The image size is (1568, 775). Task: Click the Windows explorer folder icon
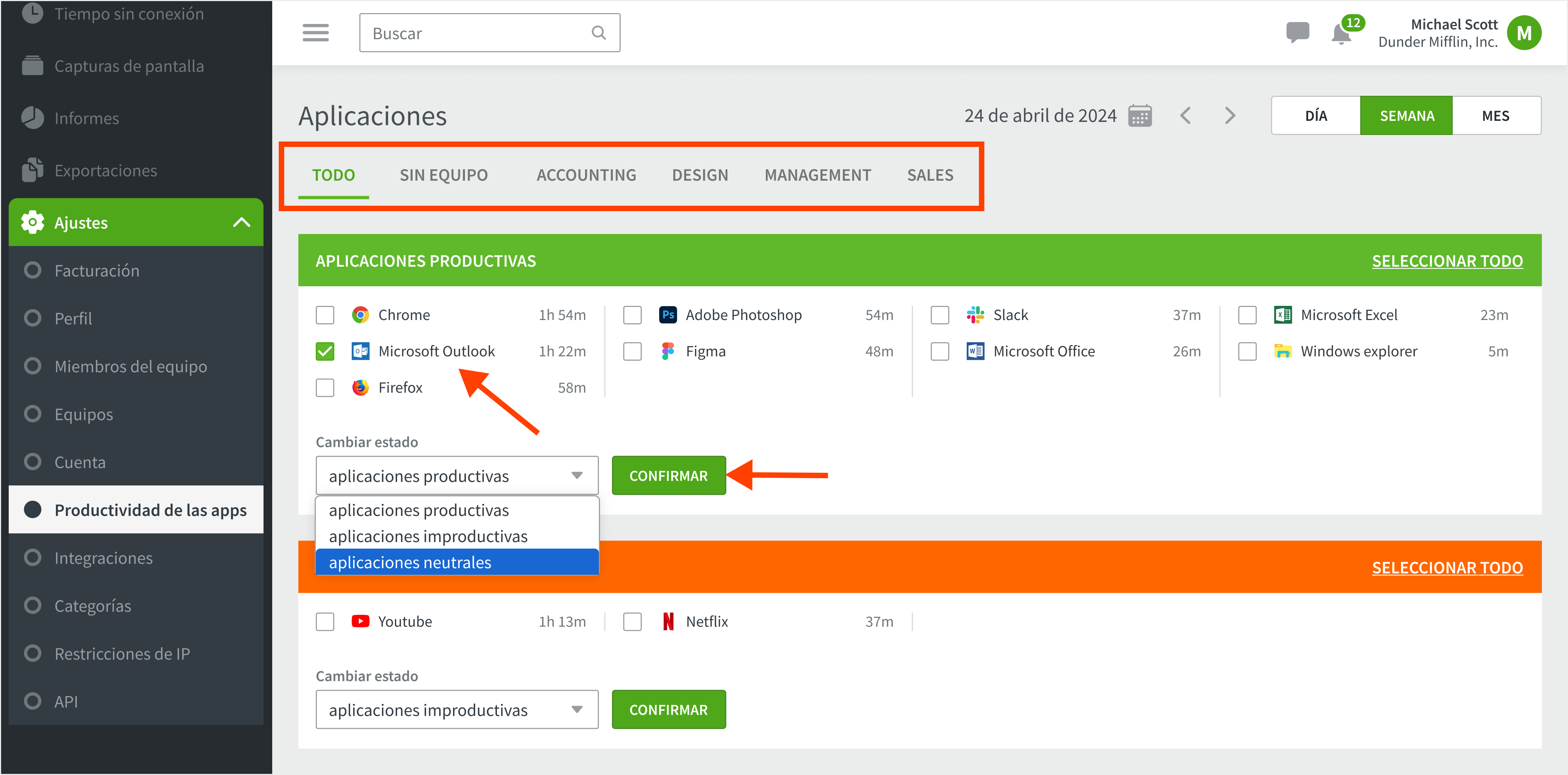pos(1282,351)
